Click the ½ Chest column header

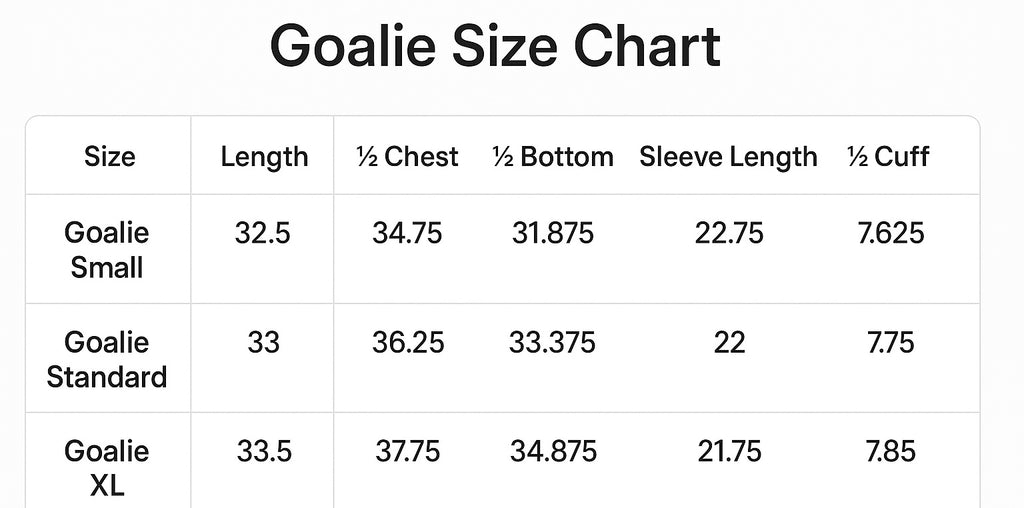408,157
